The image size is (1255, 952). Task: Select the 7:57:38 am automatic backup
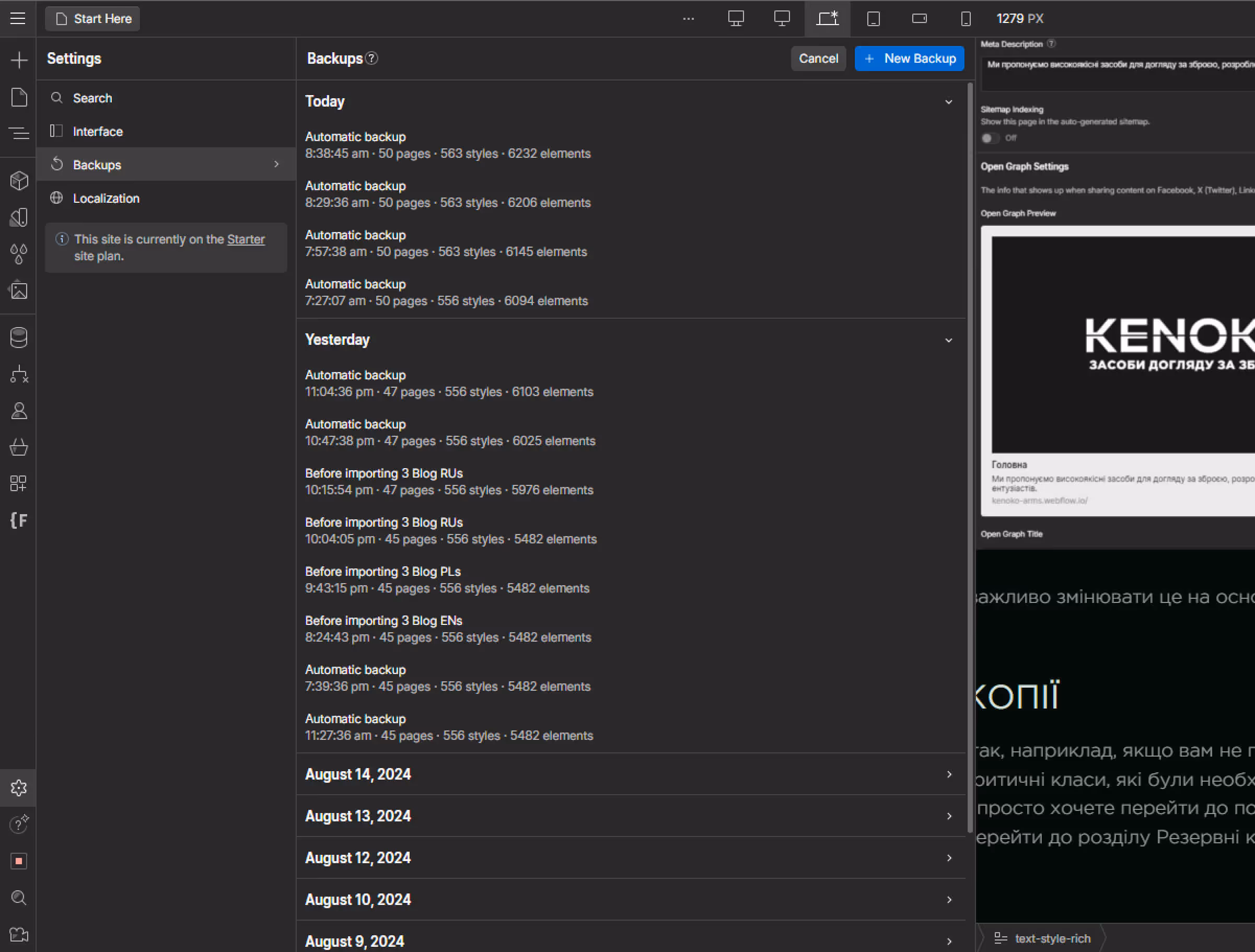631,243
